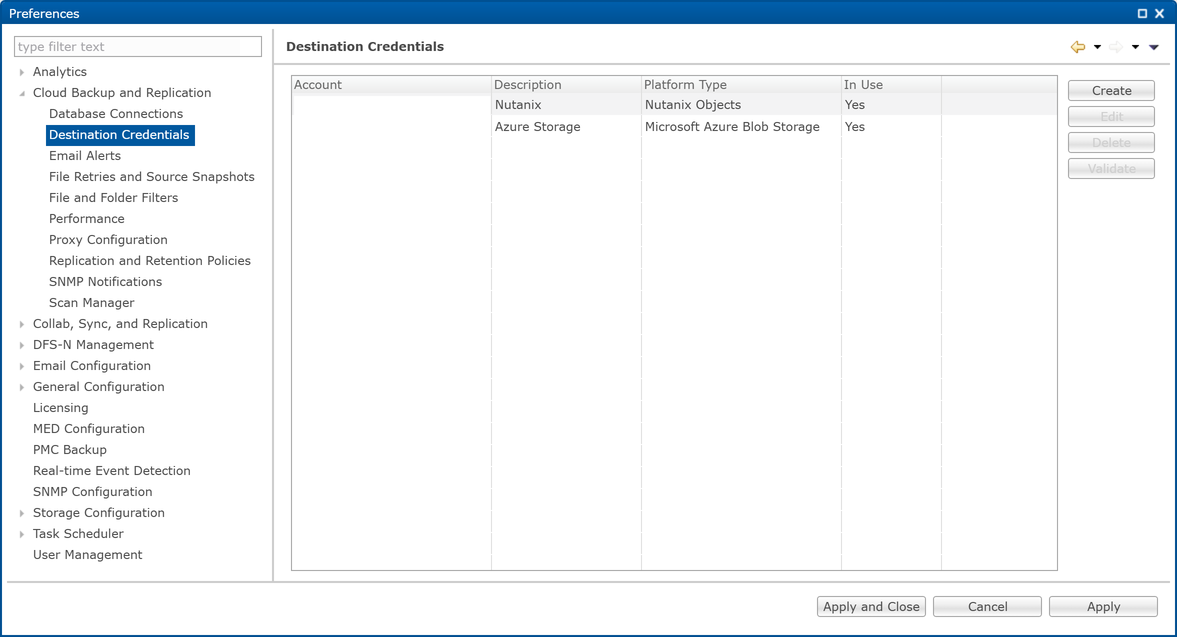Open MED Configuration page

(x=89, y=429)
